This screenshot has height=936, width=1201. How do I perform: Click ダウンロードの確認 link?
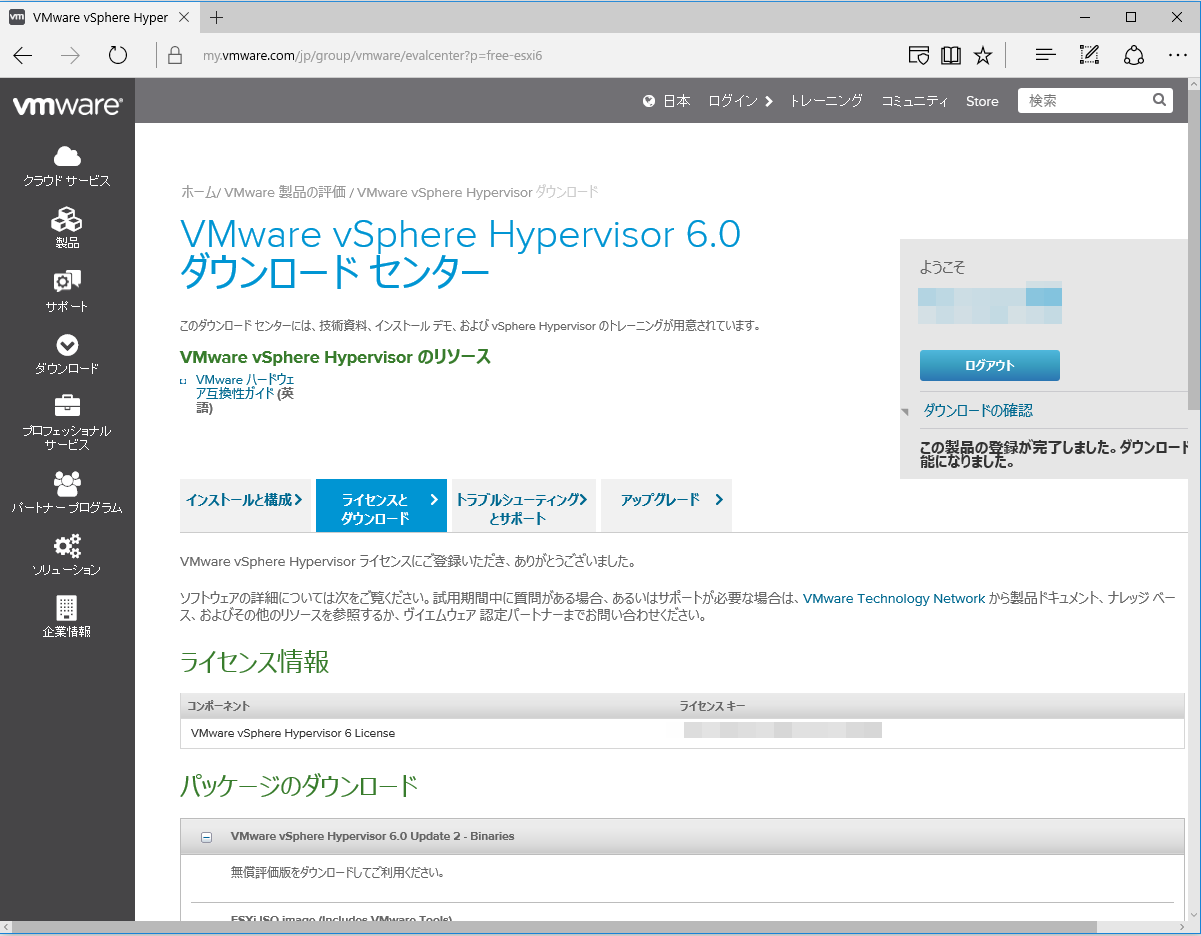click(x=978, y=411)
